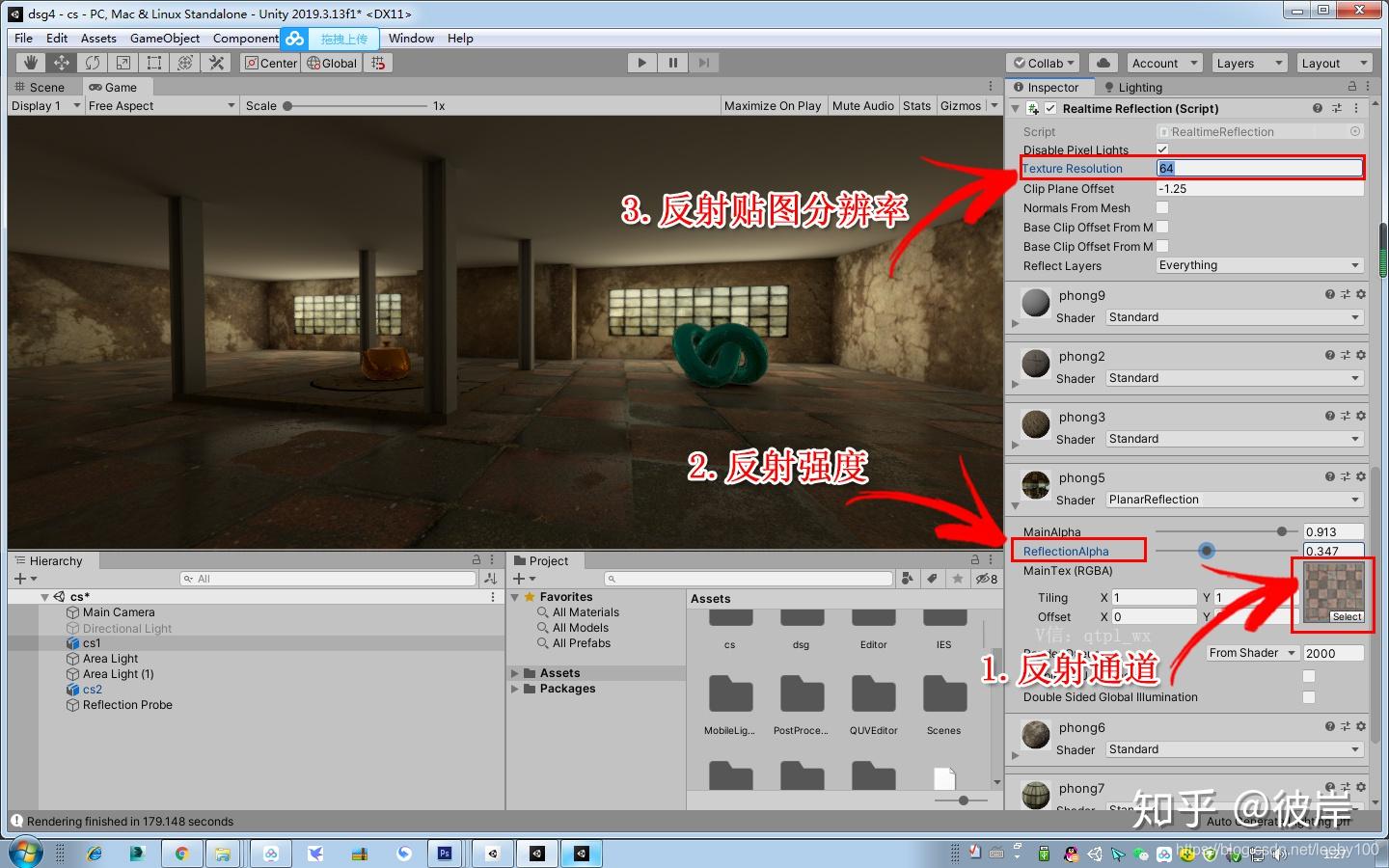This screenshot has height=868, width=1389.
Task: Select the Move tool
Action: click(61, 62)
